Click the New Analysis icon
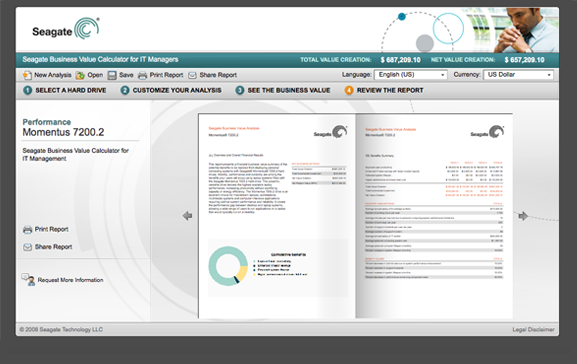The width and height of the screenshot is (577, 364). [x=27, y=75]
